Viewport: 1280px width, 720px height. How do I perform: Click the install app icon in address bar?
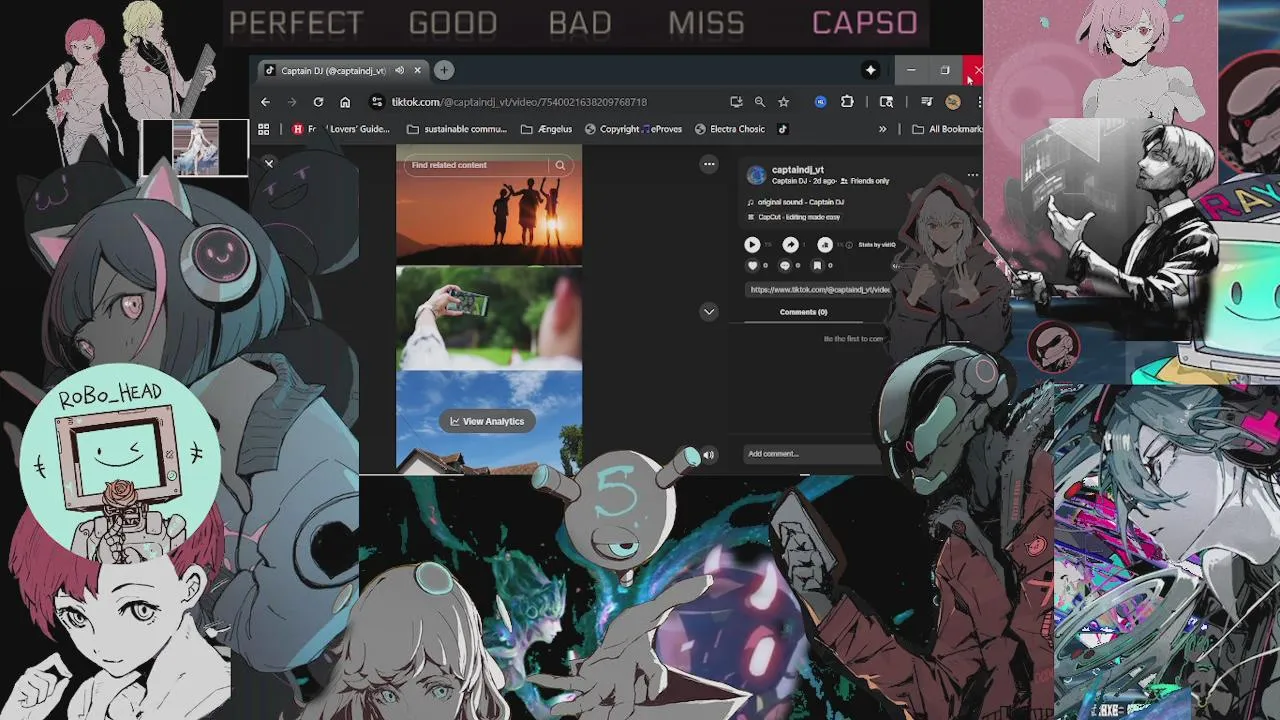click(736, 102)
